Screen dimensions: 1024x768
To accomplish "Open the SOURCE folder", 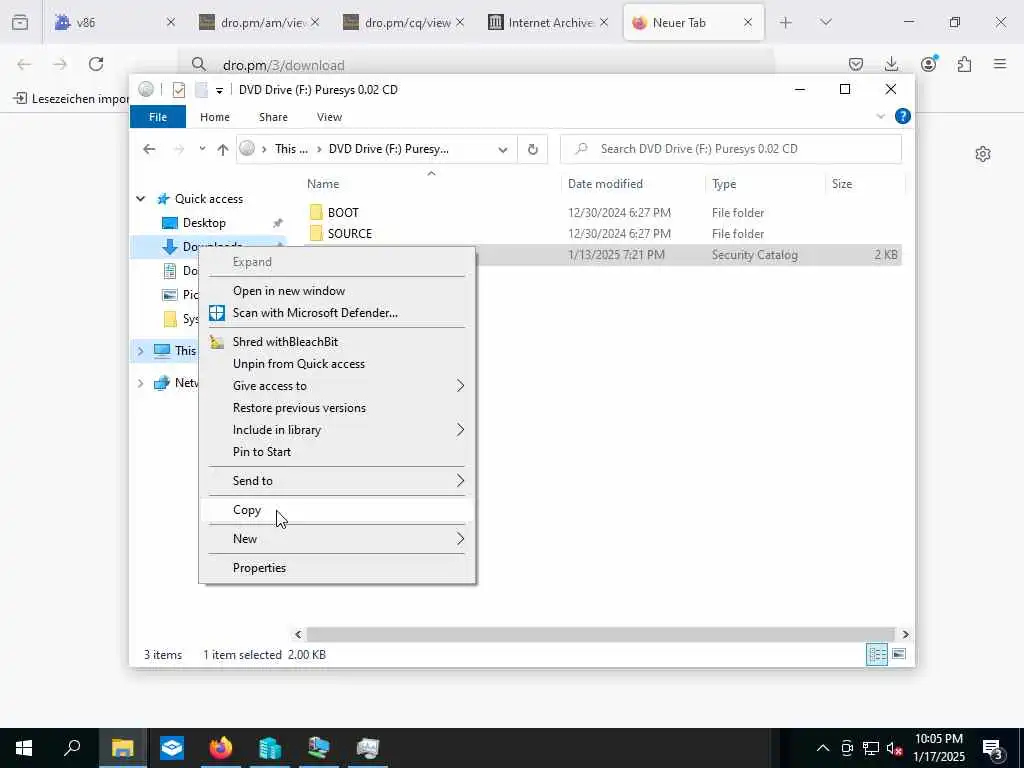I will click(349, 234).
